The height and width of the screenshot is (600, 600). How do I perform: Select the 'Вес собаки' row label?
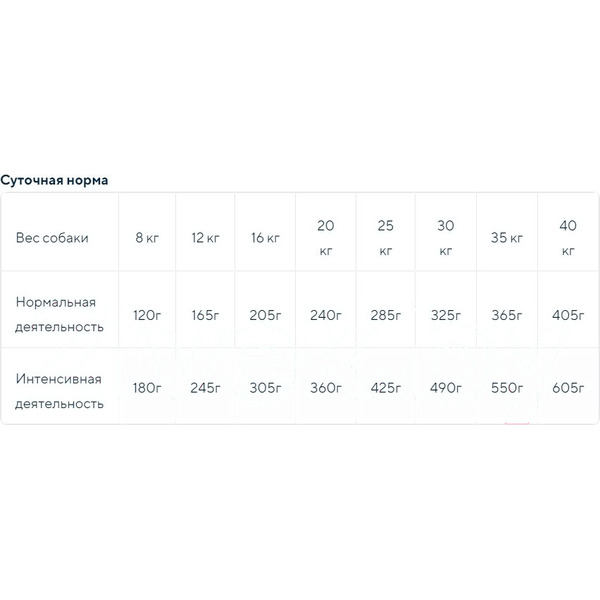point(52,238)
